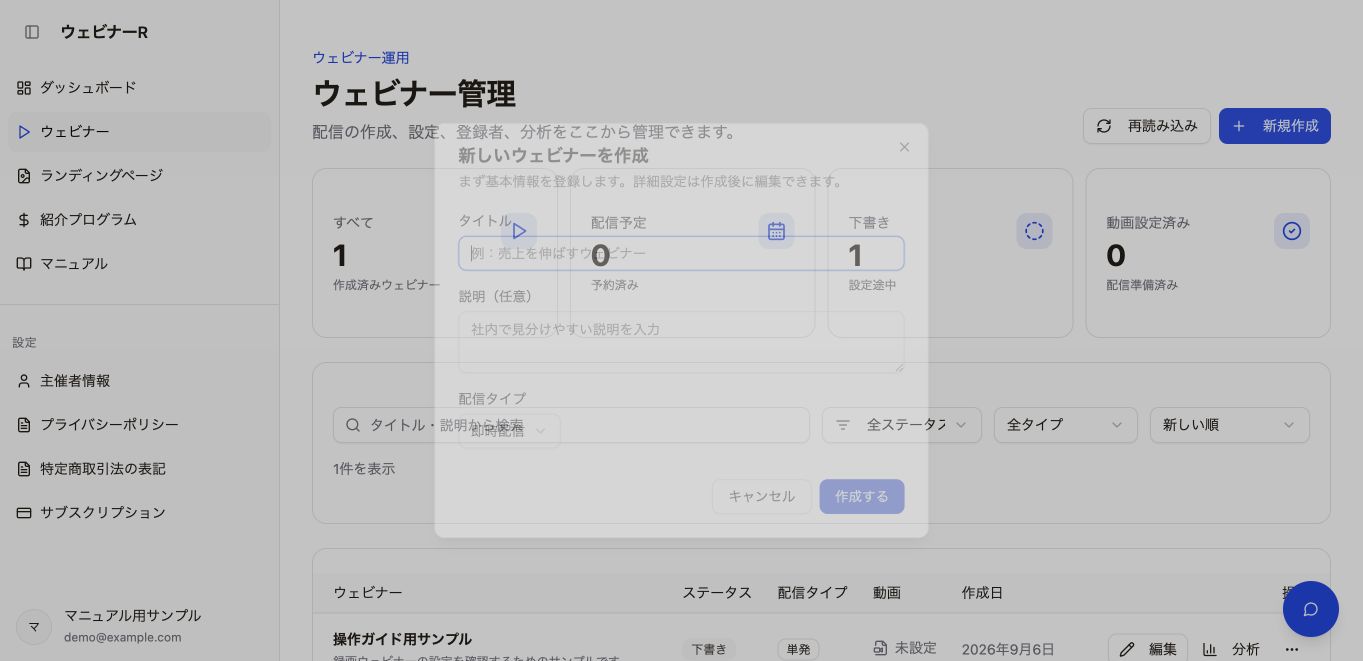Click the マ user avatar

(x=34, y=627)
